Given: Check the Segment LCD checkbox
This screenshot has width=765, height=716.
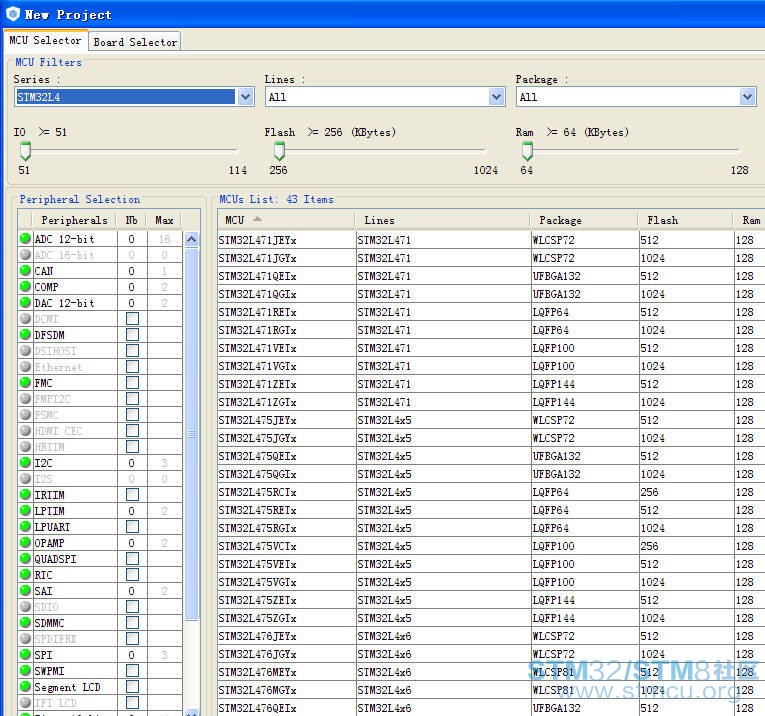Looking at the screenshot, I should point(132,687).
